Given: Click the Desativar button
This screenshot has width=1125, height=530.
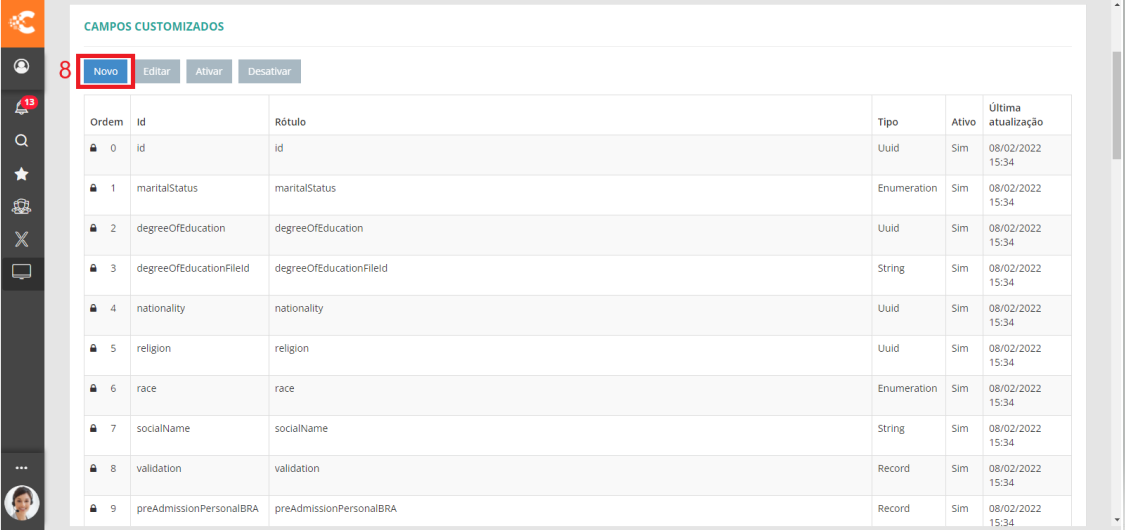Looking at the screenshot, I should point(269,71).
